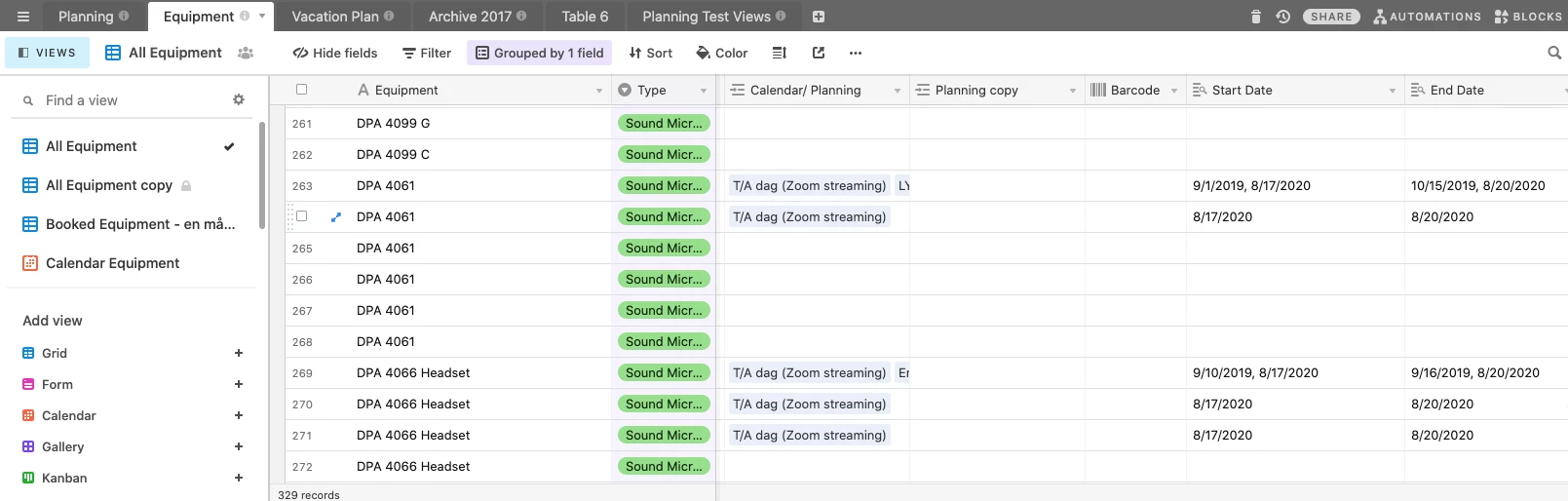Viewport: 1568px width, 501px height.
Task: Open BLOCKS panel
Action: point(1528,17)
